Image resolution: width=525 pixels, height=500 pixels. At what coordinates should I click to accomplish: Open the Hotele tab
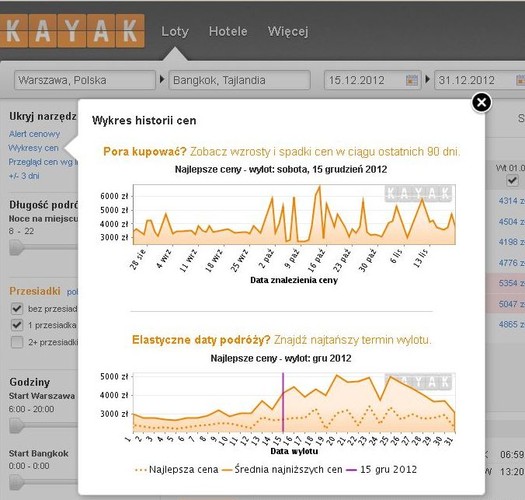(228, 31)
